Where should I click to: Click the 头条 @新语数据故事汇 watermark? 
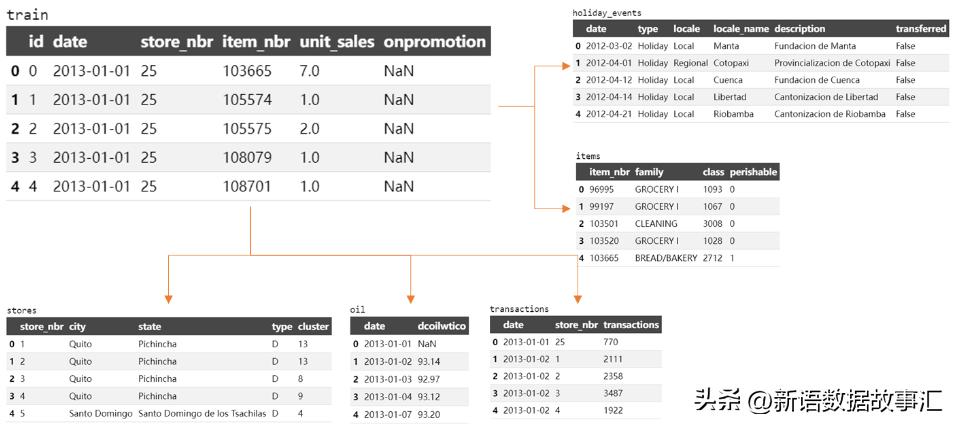pyautogui.click(x=818, y=401)
